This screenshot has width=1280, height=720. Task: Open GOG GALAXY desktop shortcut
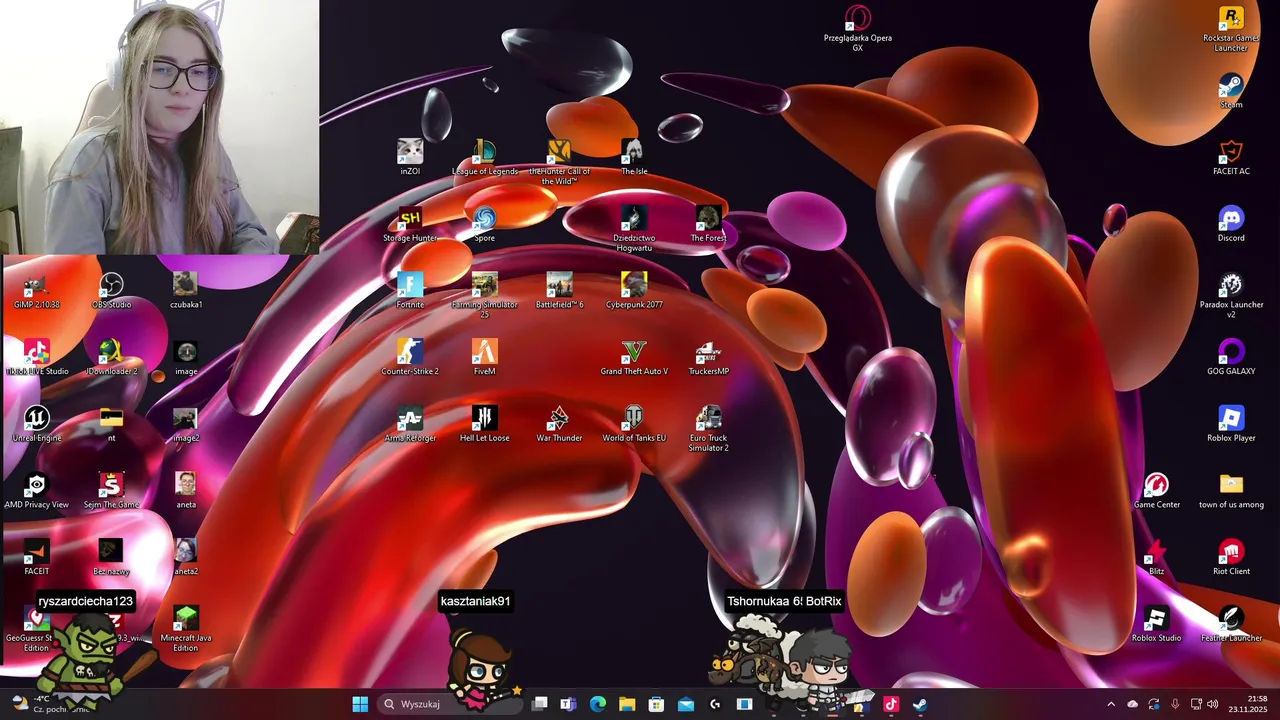(x=1231, y=358)
